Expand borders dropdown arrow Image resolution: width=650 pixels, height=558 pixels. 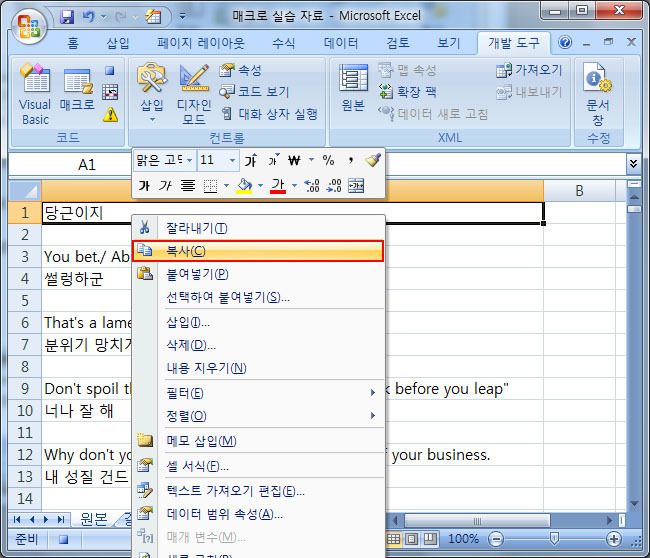pyautogui.click(x=226, y=186)
